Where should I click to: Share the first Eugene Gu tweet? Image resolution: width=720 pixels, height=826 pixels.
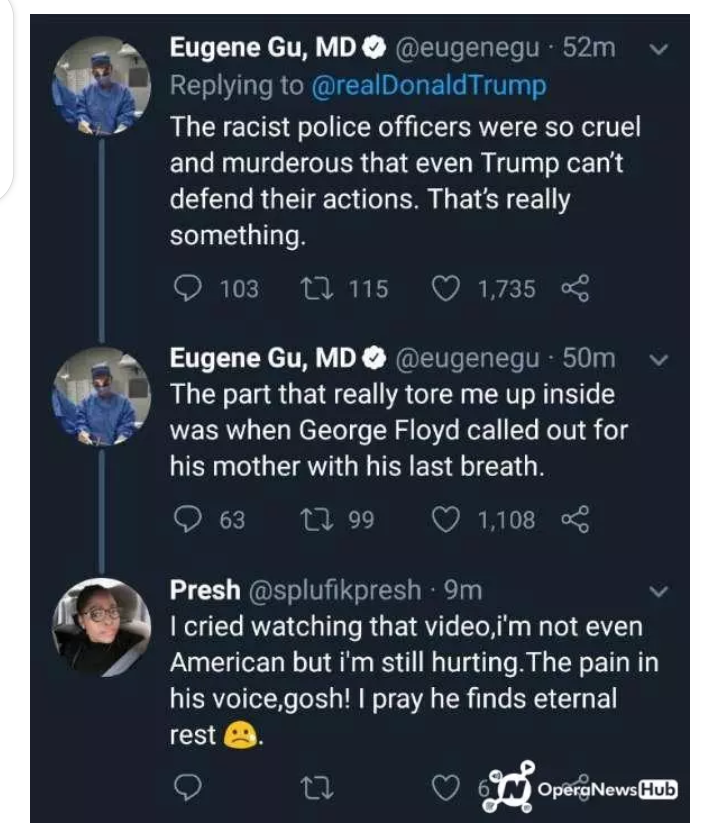point(575,289)
